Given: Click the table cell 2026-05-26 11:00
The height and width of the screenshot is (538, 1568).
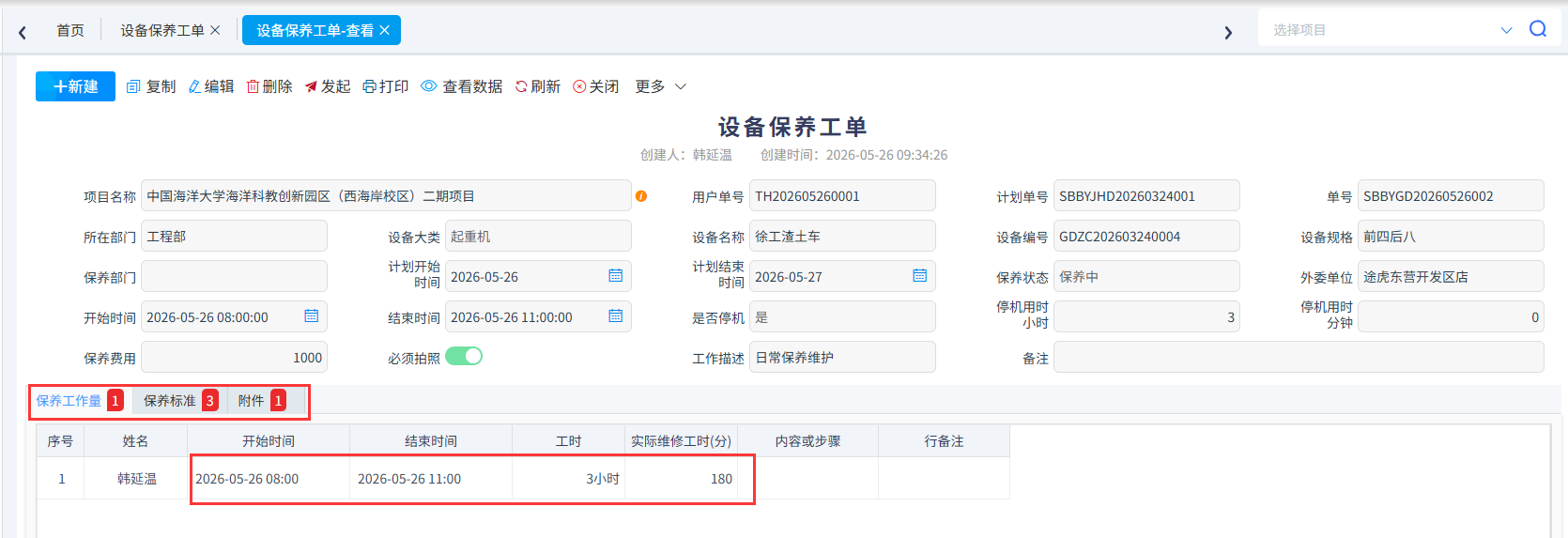Looking at the screenshot, I should pos(431,479).
